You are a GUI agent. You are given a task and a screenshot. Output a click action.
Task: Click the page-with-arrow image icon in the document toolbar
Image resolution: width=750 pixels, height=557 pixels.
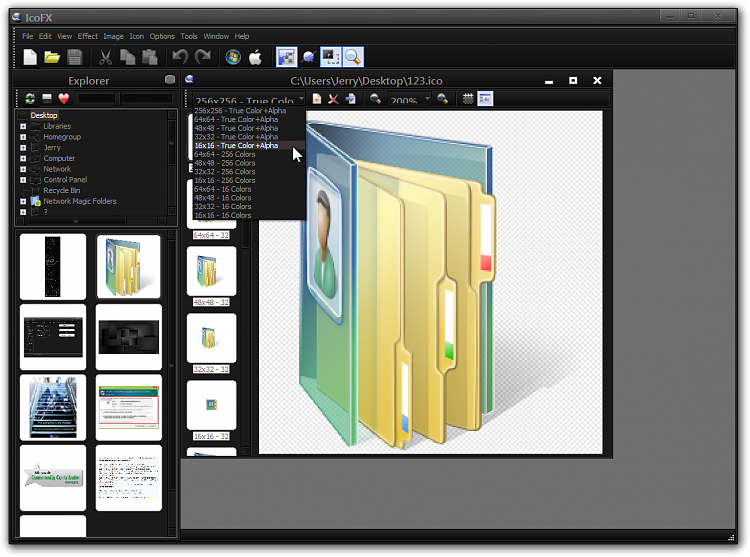coord(351,99)
